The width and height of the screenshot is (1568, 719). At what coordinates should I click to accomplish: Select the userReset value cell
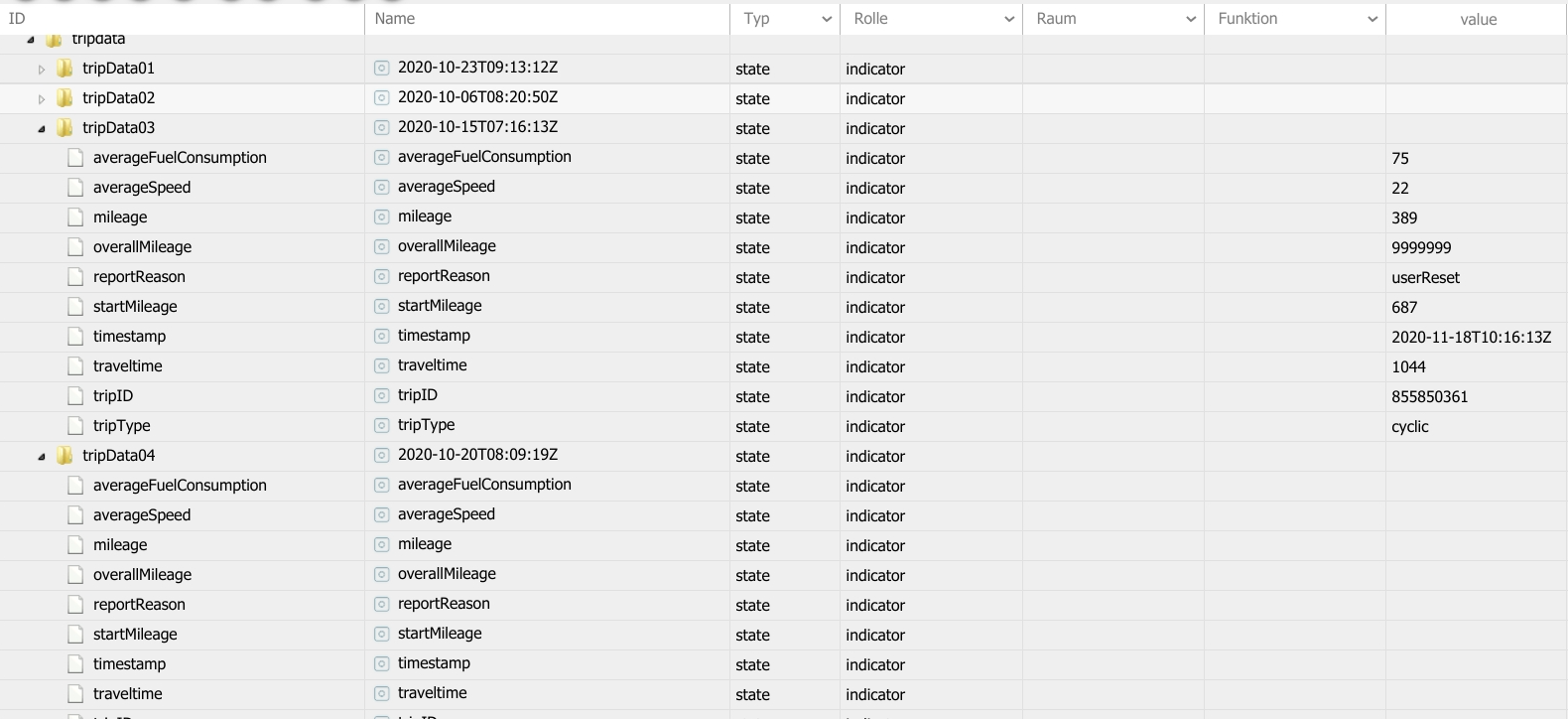pyautogui.click(x=1425, y=278)
